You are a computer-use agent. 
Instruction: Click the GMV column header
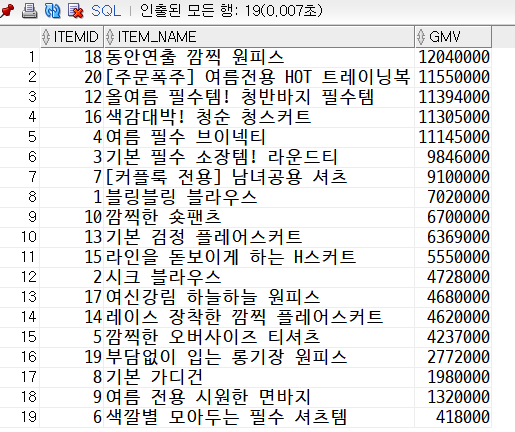coord(453,37)
